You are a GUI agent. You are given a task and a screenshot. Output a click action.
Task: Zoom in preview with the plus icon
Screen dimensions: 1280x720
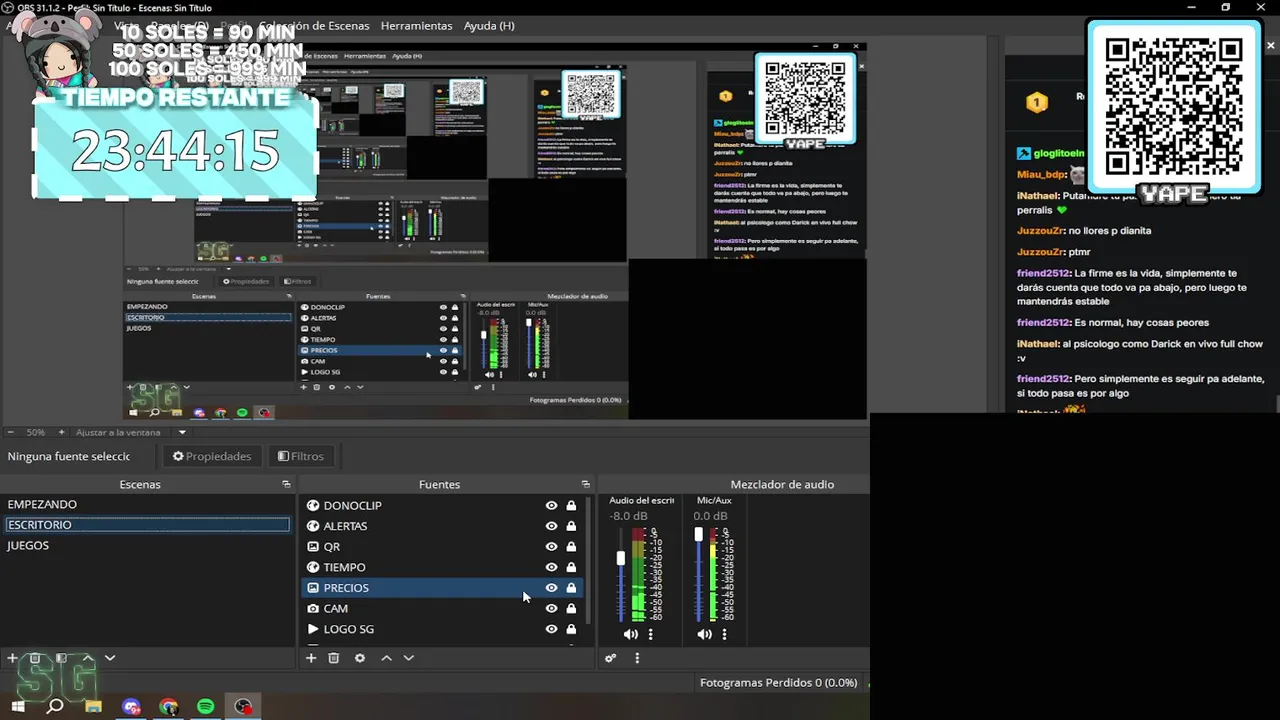coord(61,432)
